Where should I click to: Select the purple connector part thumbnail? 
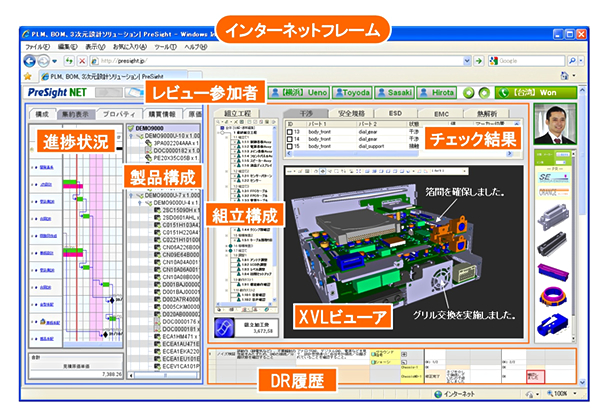(x=553, y=271)
